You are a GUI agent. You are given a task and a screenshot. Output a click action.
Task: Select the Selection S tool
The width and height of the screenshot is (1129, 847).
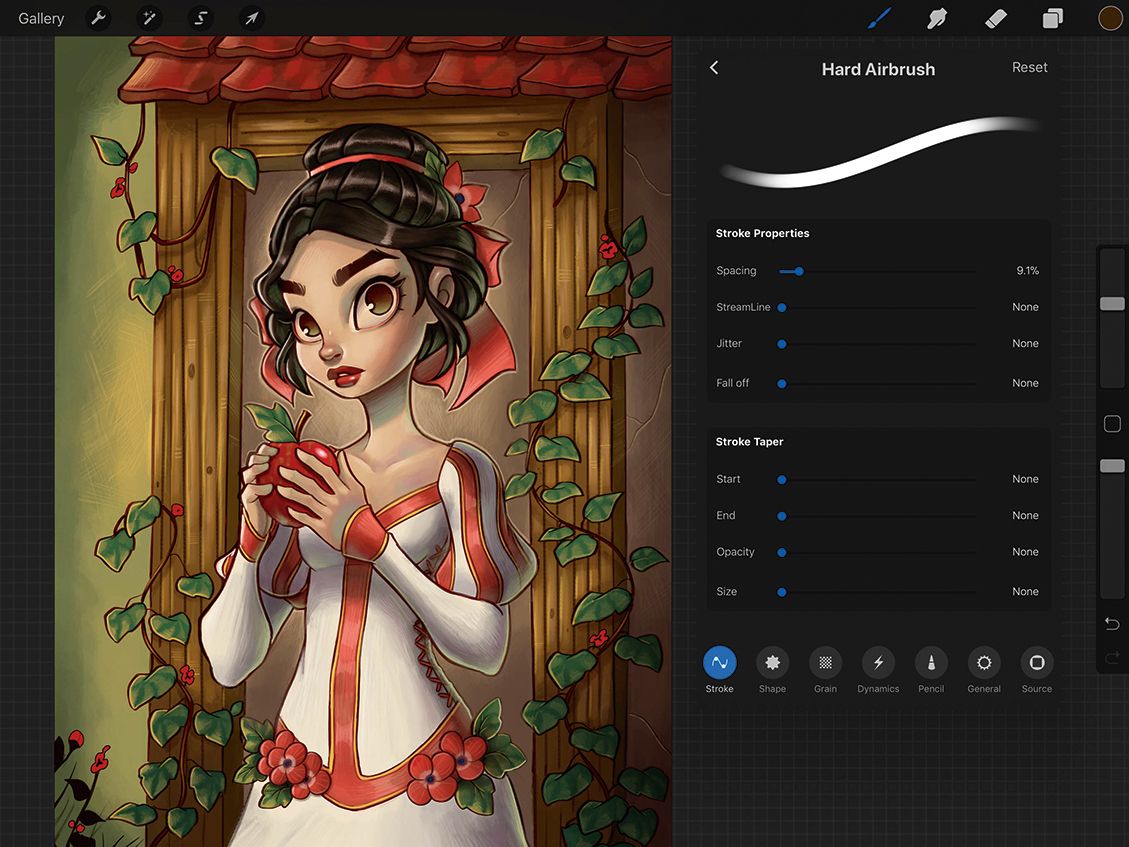point(201,18)
